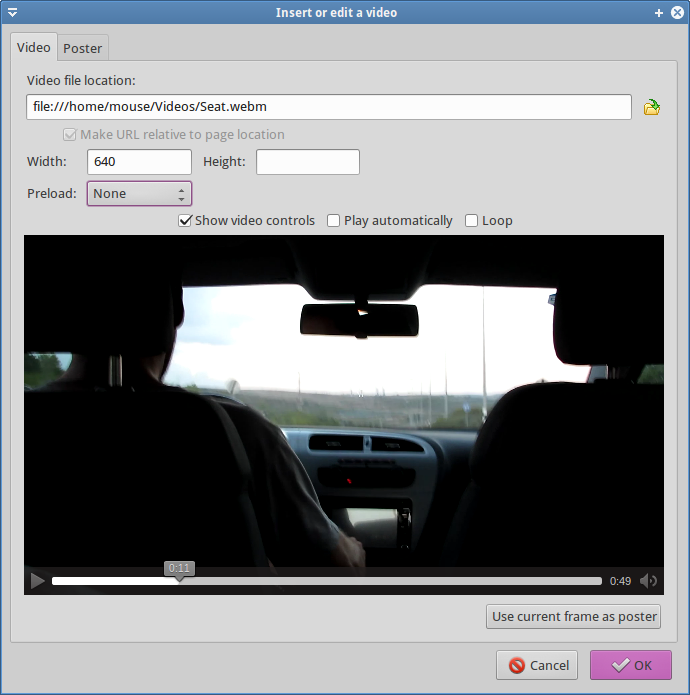This screenshot has width=690, height=695.
Task: Play the video preview
Action: tap(37, 581)
